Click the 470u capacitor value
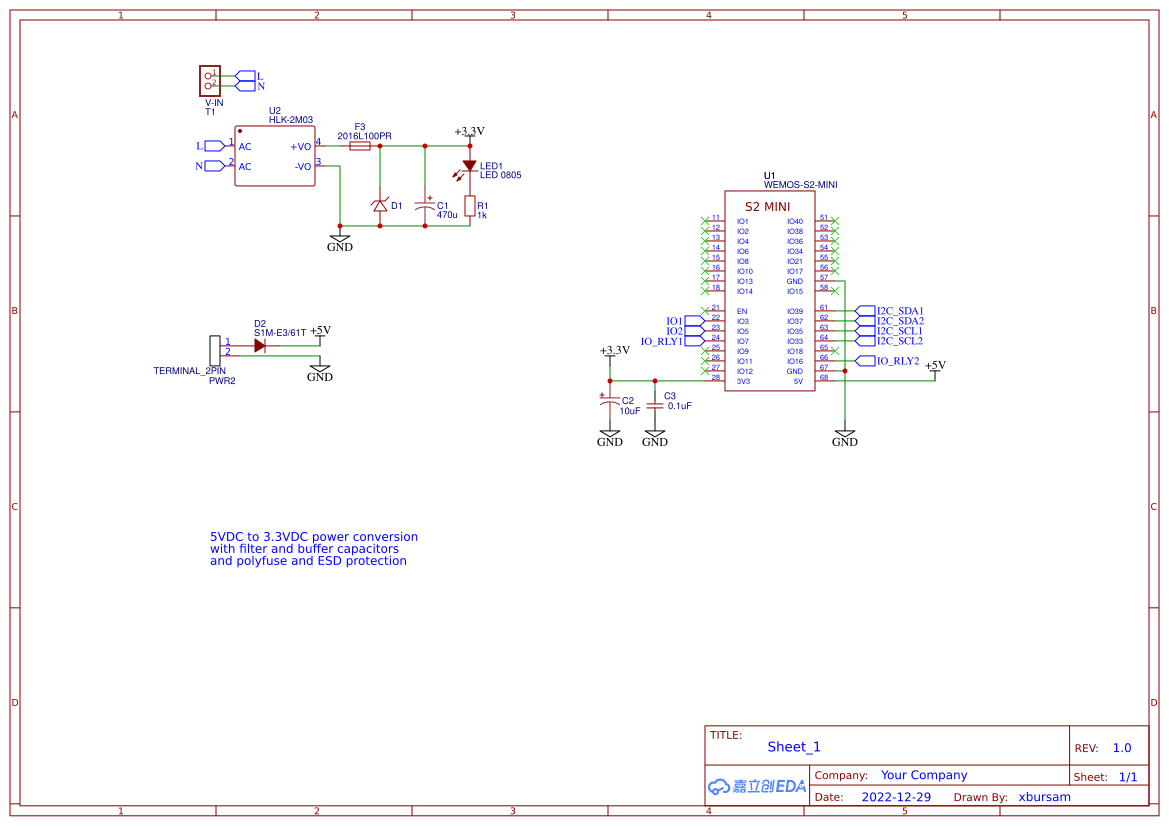 [x=447, y=216]
